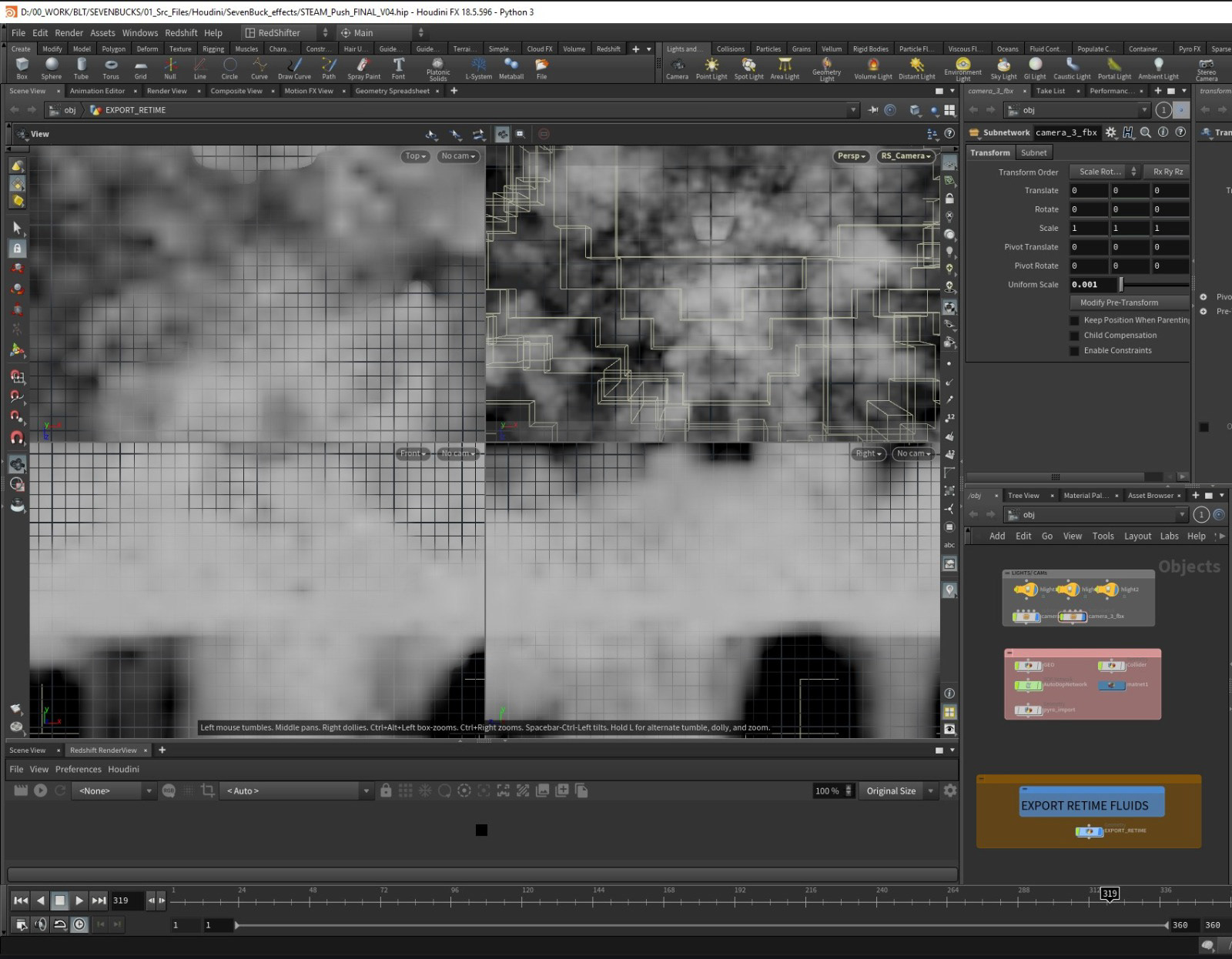Viewport: 1232px width, 959px height.
Task: Select the Draw Curve tool
Action: pos(294,68)
